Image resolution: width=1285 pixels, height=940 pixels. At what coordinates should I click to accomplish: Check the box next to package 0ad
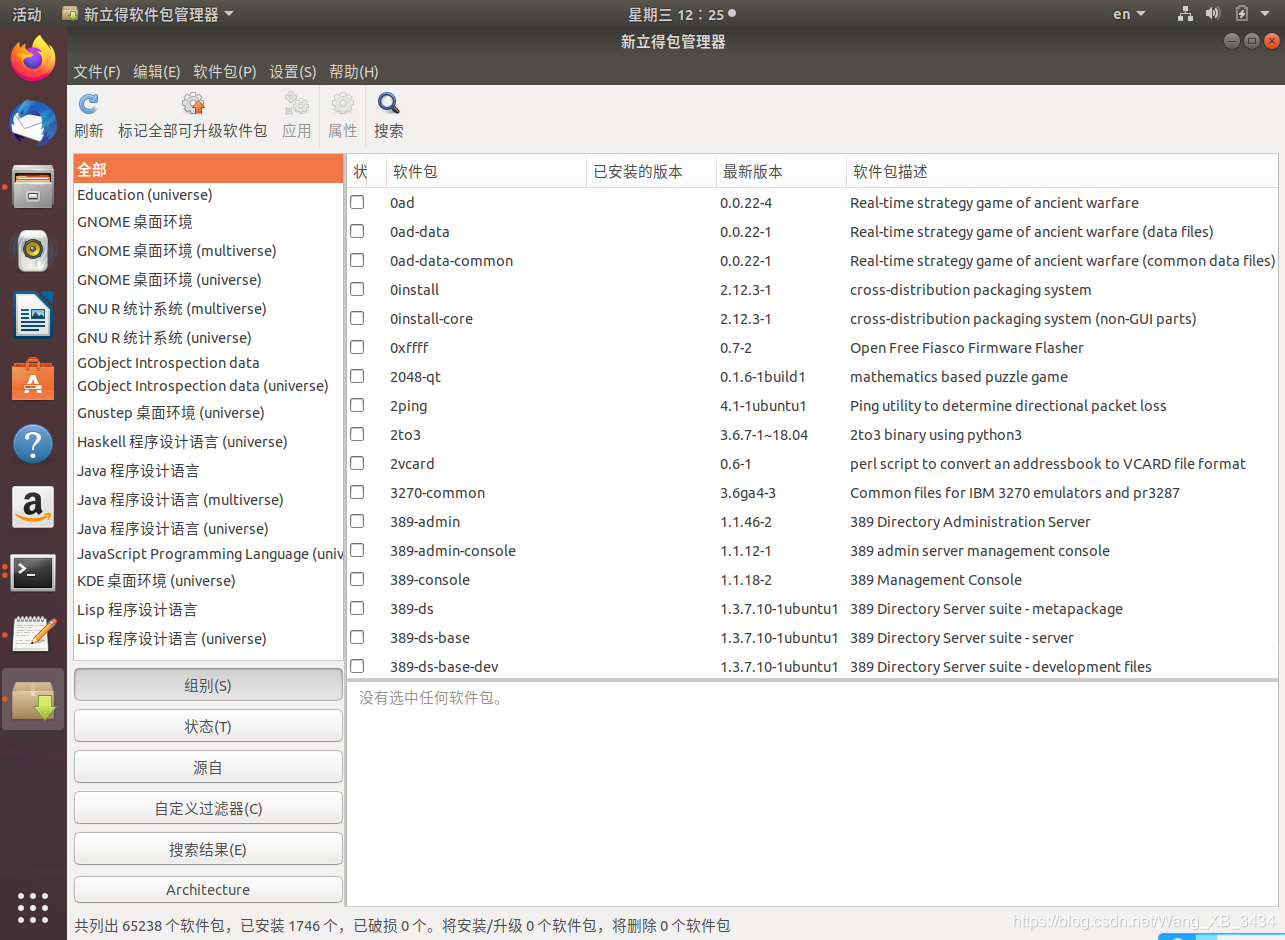tap(357, 202)
